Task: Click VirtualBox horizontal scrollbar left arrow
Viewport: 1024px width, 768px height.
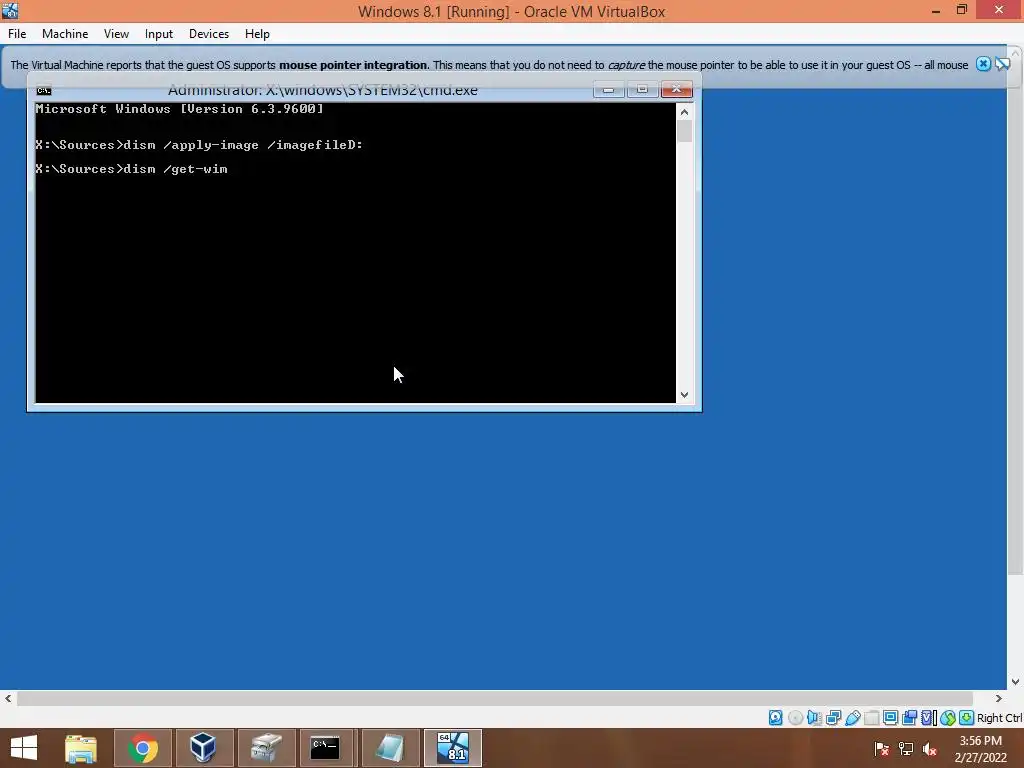Action: coord(8,698)
